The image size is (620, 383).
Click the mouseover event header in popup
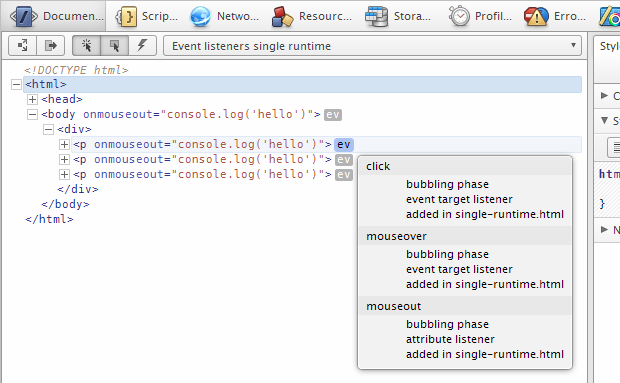465,236
